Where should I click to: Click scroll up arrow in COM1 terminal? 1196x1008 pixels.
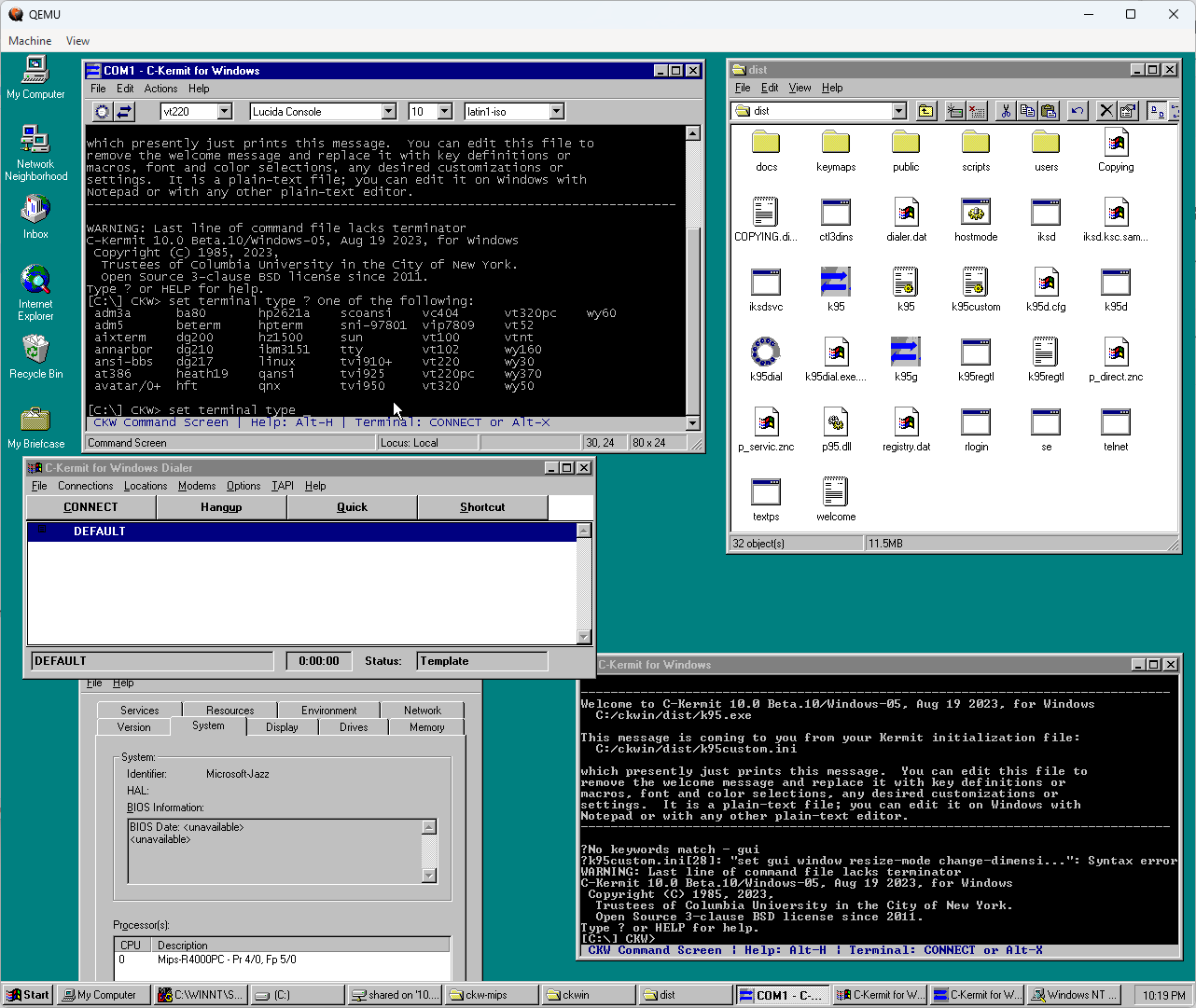[x=692, y=133]
